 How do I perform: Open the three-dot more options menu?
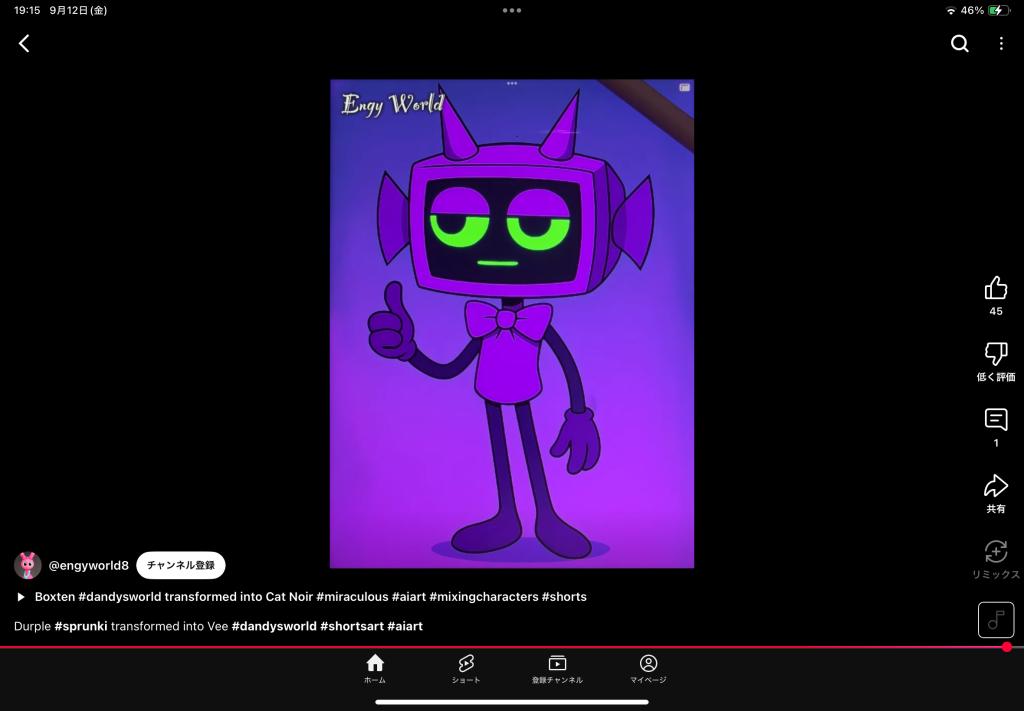[1001, 43]
